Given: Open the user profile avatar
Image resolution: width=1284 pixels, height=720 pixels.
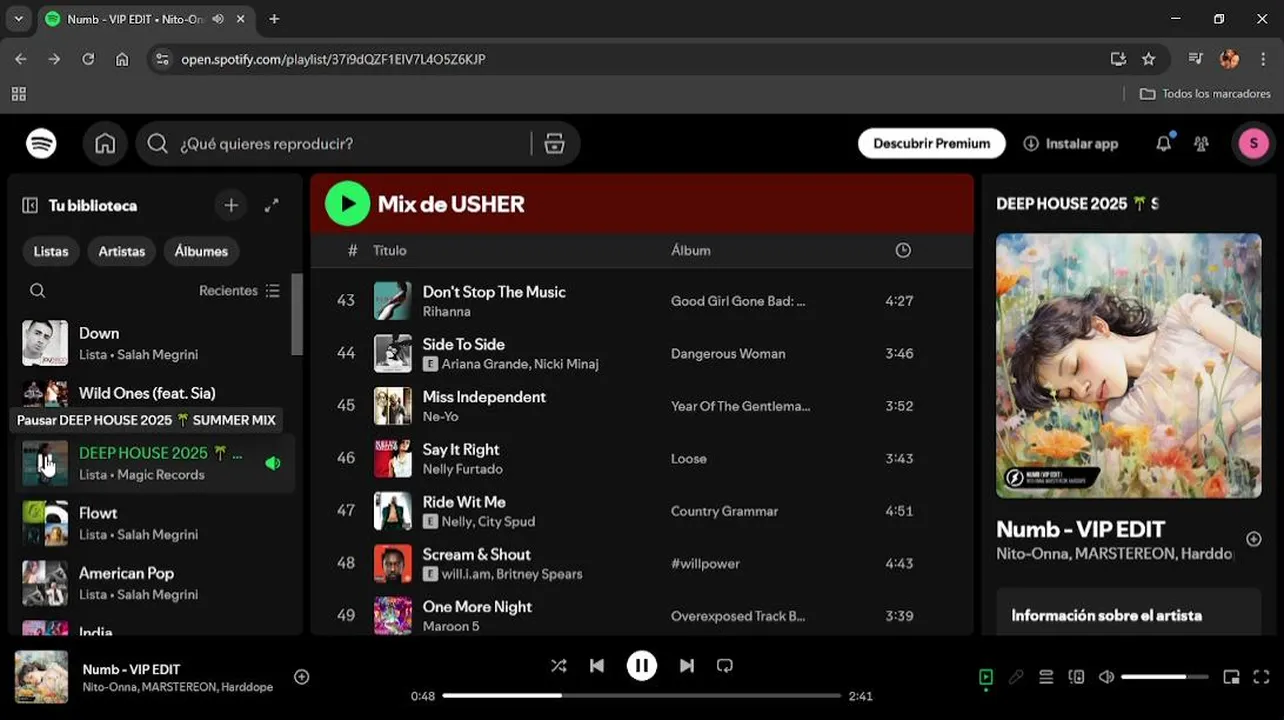Looking at the screenshot, I should click(1253, 144).
